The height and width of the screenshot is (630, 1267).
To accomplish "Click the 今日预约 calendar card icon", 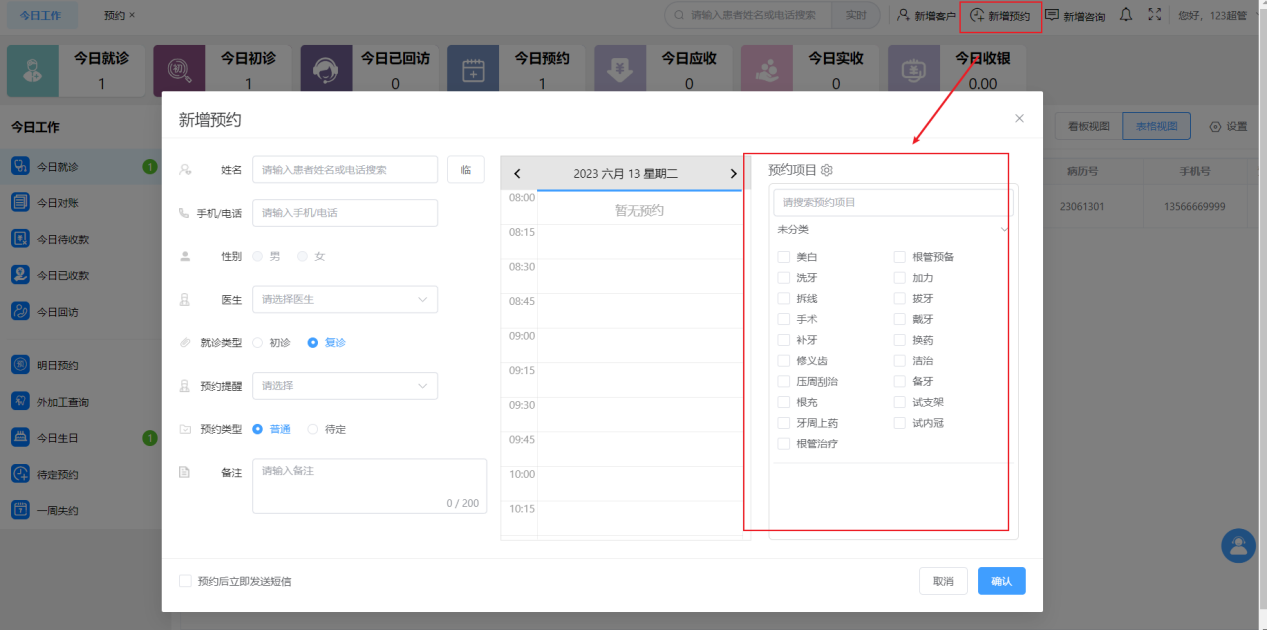I will pyautogui.click(x=473, y=71).
